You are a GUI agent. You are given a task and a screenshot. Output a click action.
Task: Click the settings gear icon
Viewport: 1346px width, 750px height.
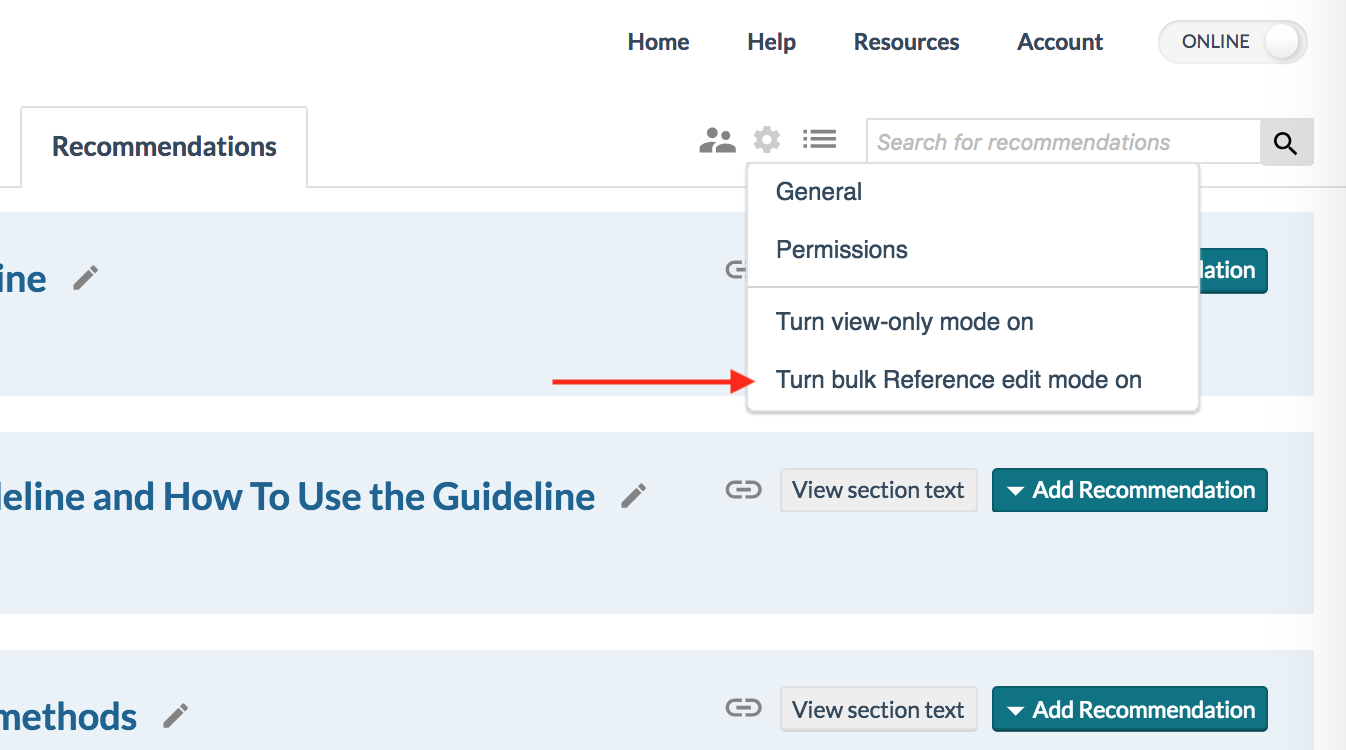point(767,140)
